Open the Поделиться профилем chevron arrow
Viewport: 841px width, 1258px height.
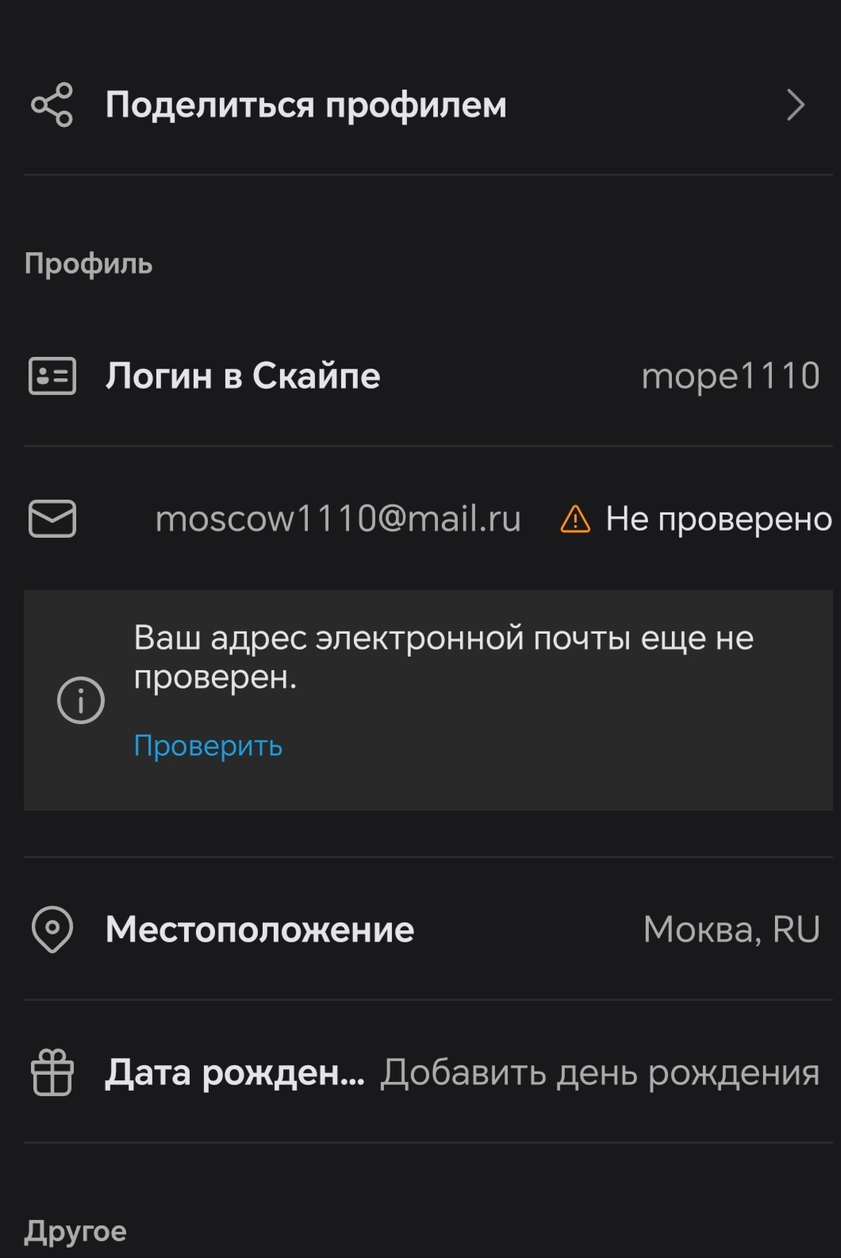796,105
